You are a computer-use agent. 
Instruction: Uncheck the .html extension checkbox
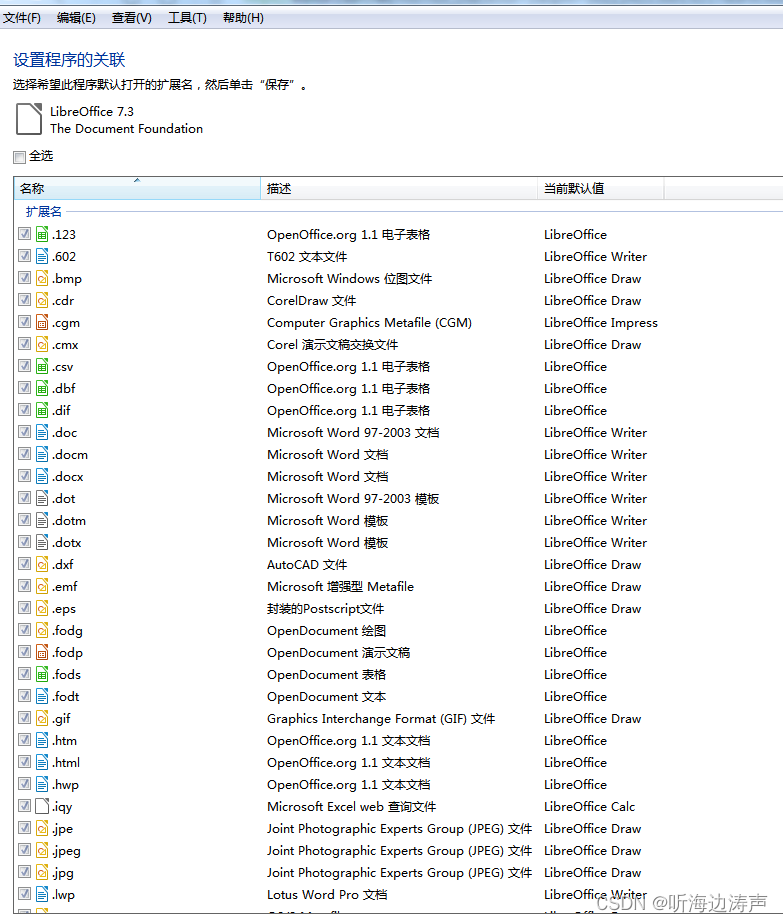point(24,761)
